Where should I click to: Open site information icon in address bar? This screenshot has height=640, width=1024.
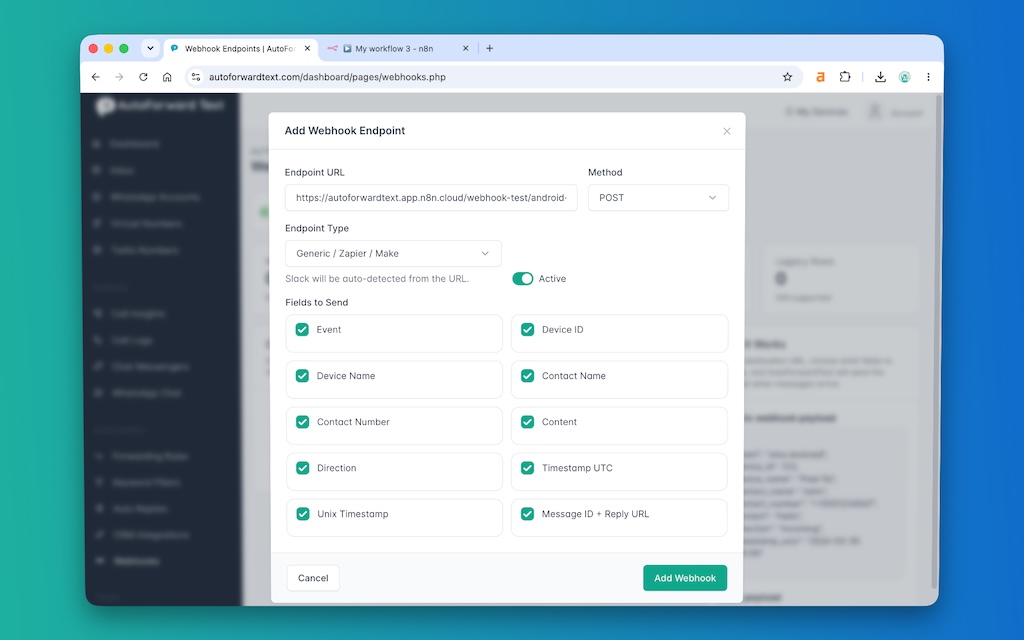click(x=195, y=77)
